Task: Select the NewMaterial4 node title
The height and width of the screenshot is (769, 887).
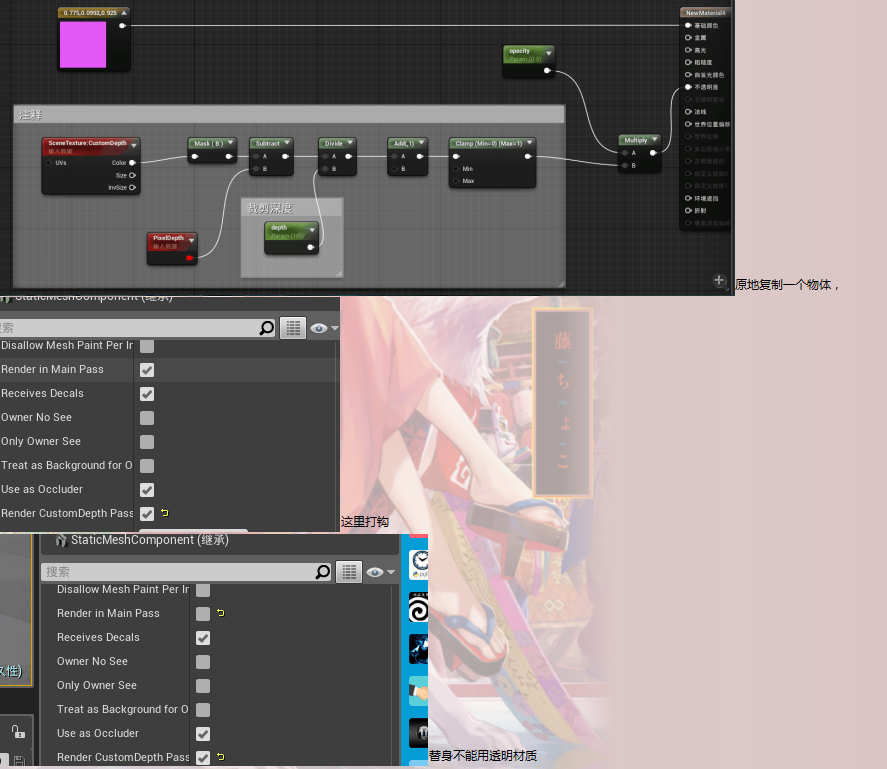Action: click(x=705, y=12)
